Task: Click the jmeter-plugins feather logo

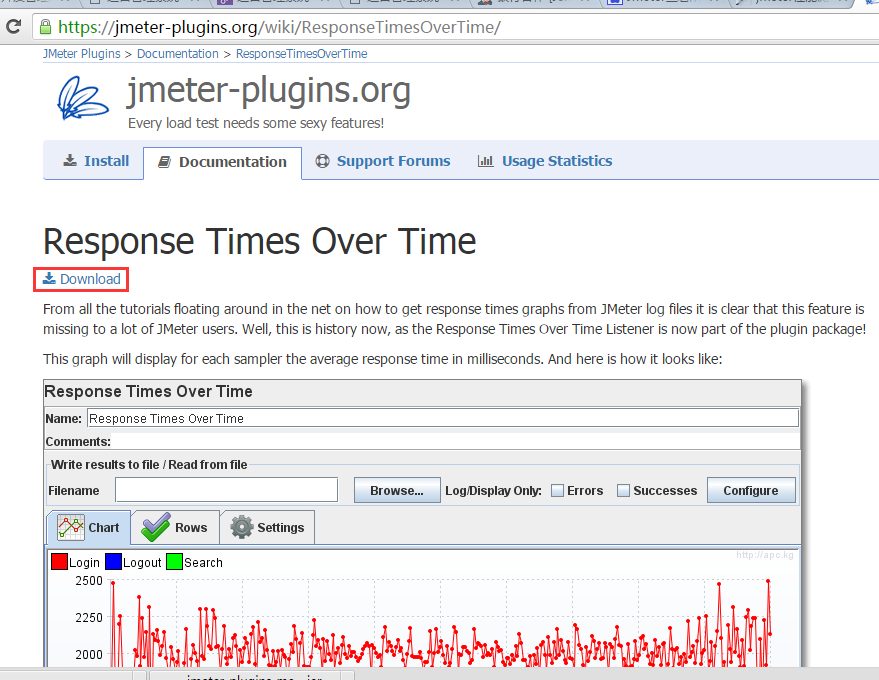Action: pos(82,98)
